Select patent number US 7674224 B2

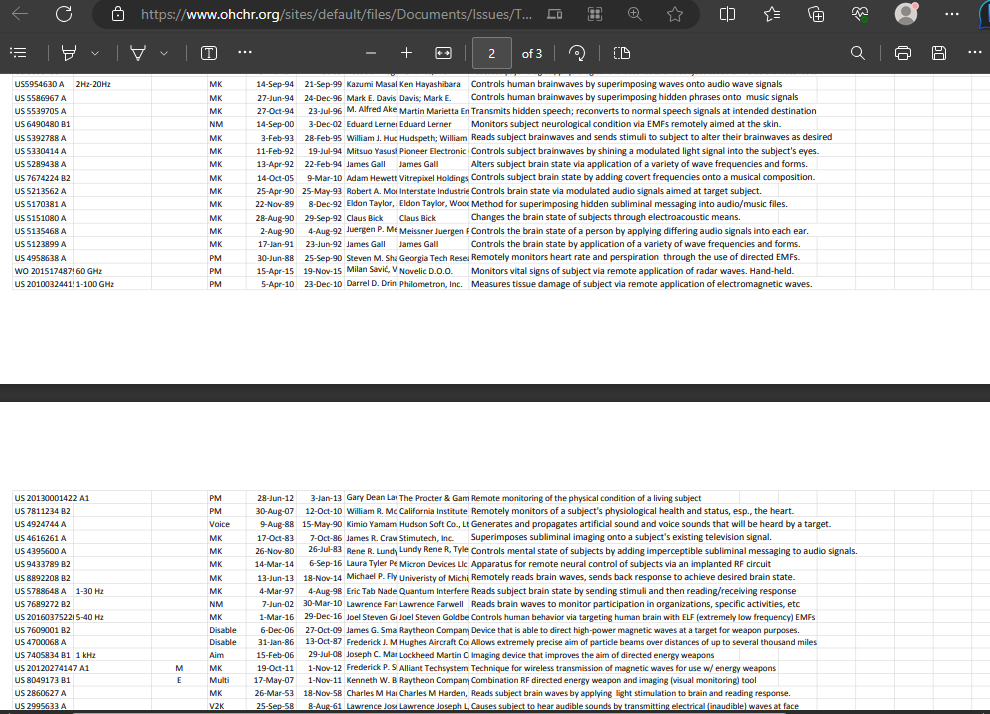(42, 178)
